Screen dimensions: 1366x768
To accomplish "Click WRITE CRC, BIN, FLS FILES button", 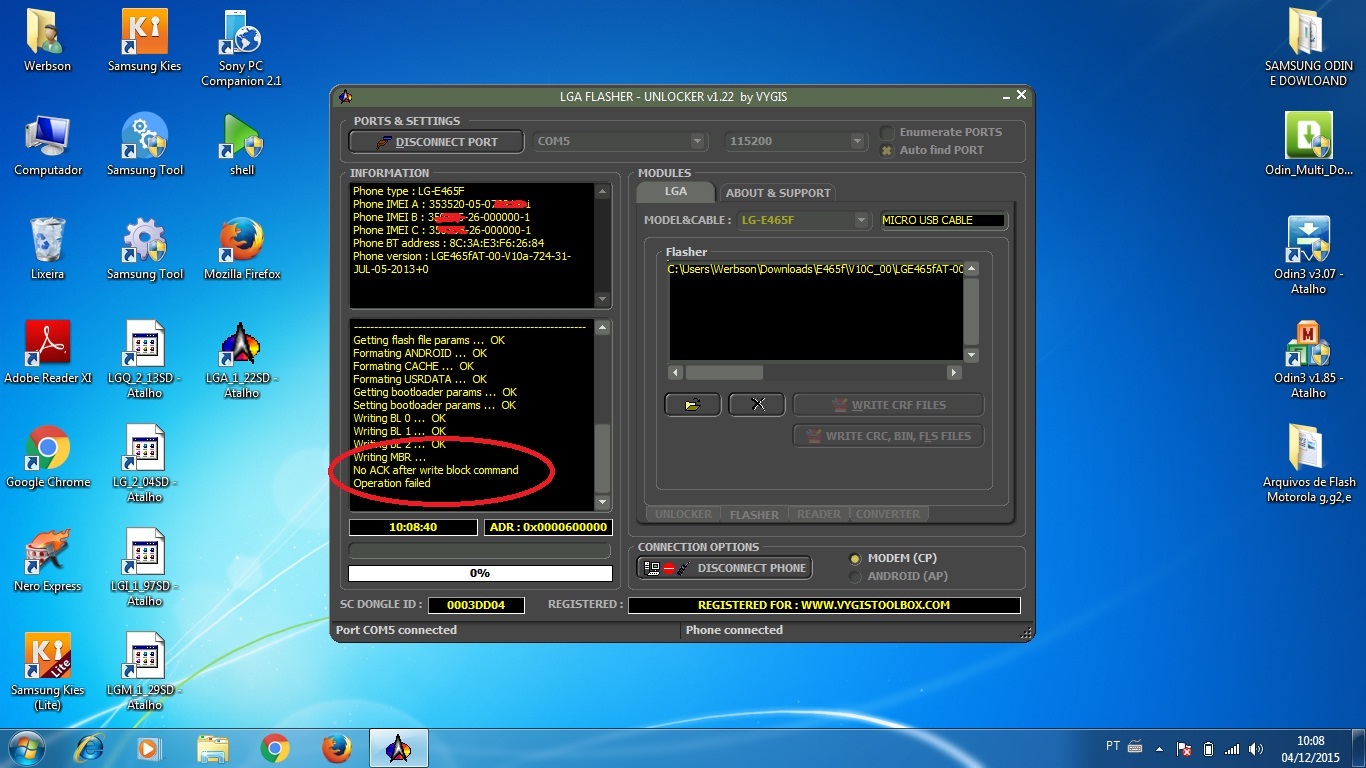I will point(888,436).
